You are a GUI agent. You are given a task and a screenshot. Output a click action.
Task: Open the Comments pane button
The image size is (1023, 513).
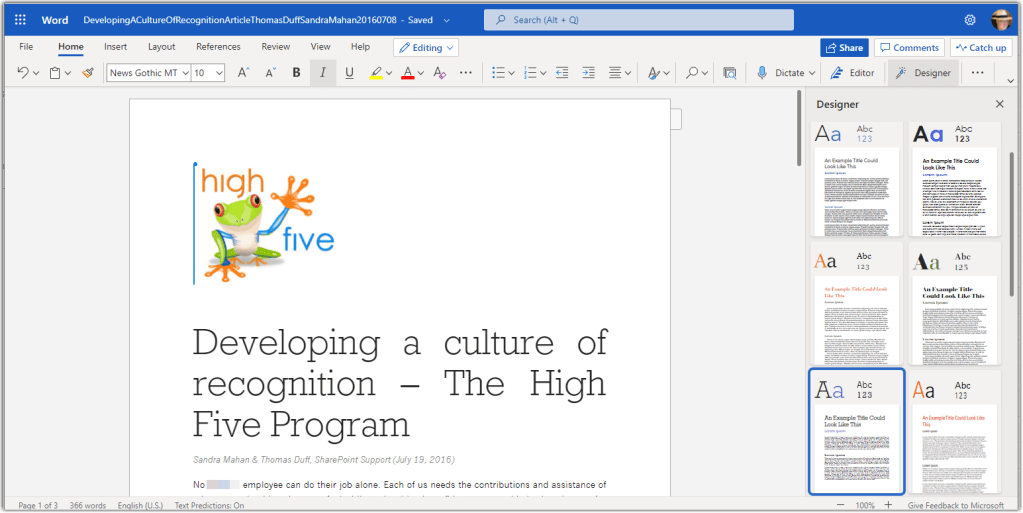[908, 47]
